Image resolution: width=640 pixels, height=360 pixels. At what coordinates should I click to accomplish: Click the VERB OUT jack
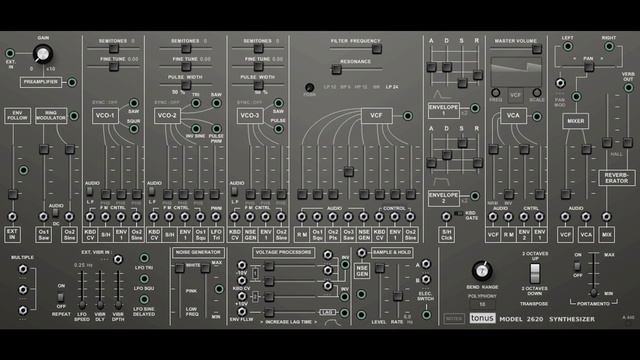[629, 88]
